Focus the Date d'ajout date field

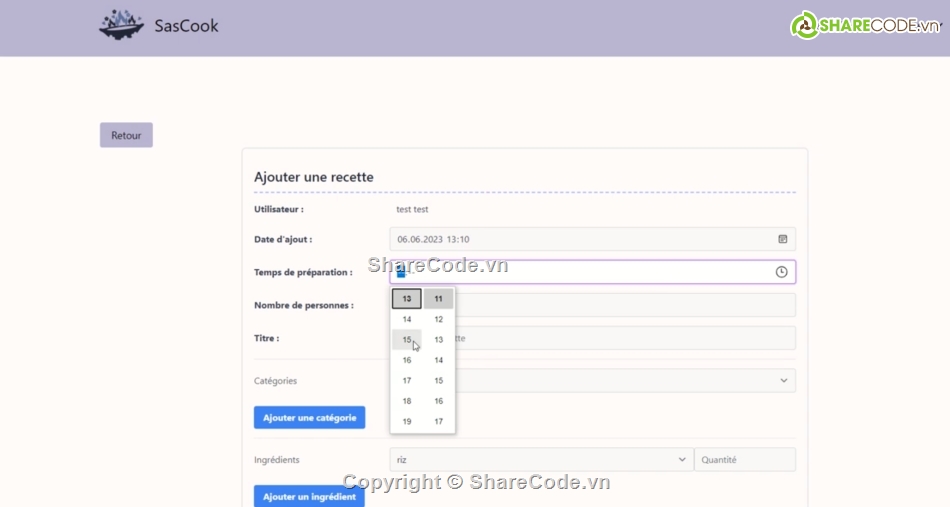pyautogui.click(x=580, y=239)
